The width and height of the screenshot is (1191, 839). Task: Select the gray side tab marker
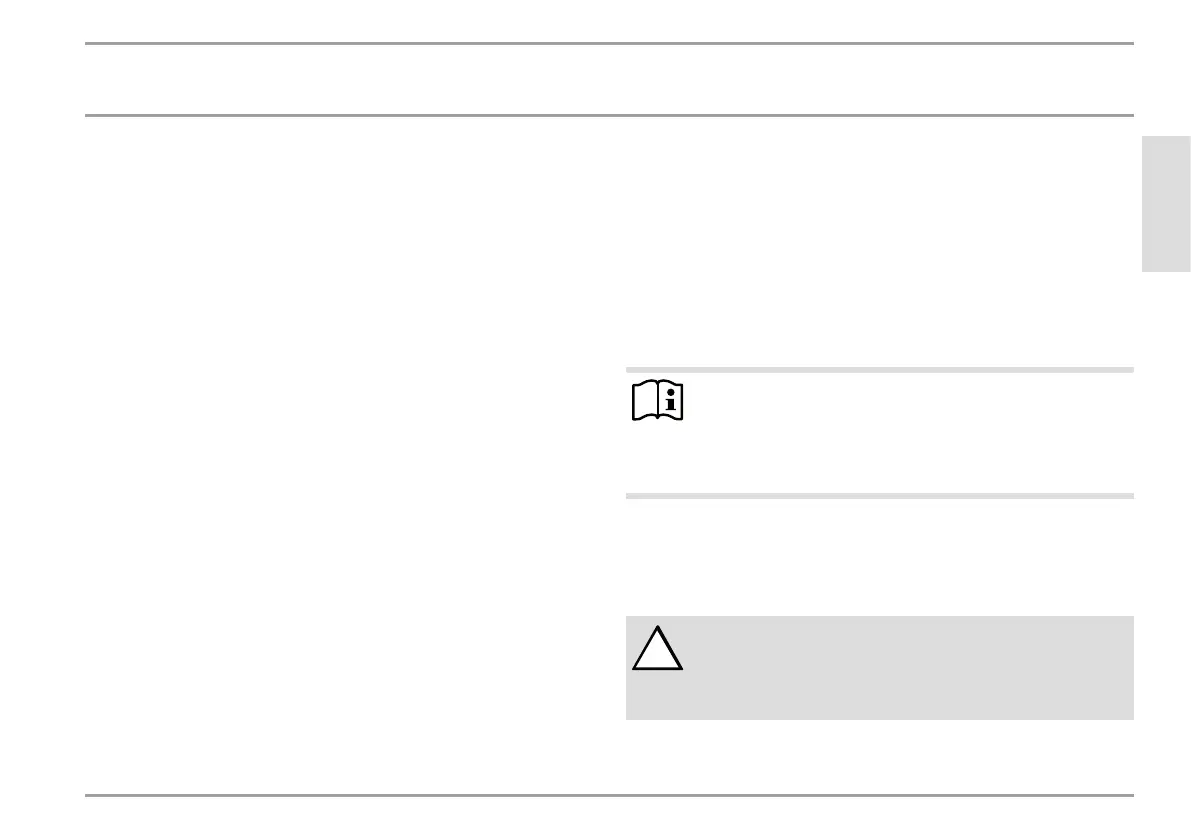tap(1166, 203)
